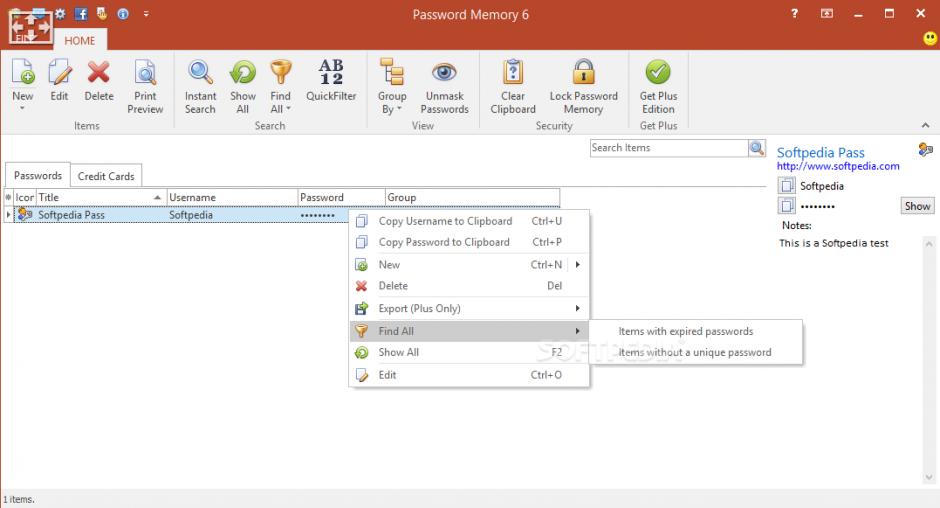The height and width of the screenshot is (508, 940).
Task: Open the QuickFilter tool
Action: [x=331, y=80]
